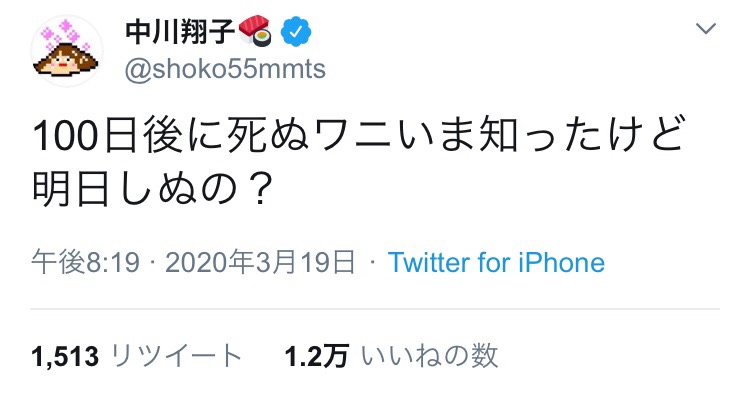Open the tweet options chevron menu
The width and height of the screenshot is (750, 400).
pos(706,29)
